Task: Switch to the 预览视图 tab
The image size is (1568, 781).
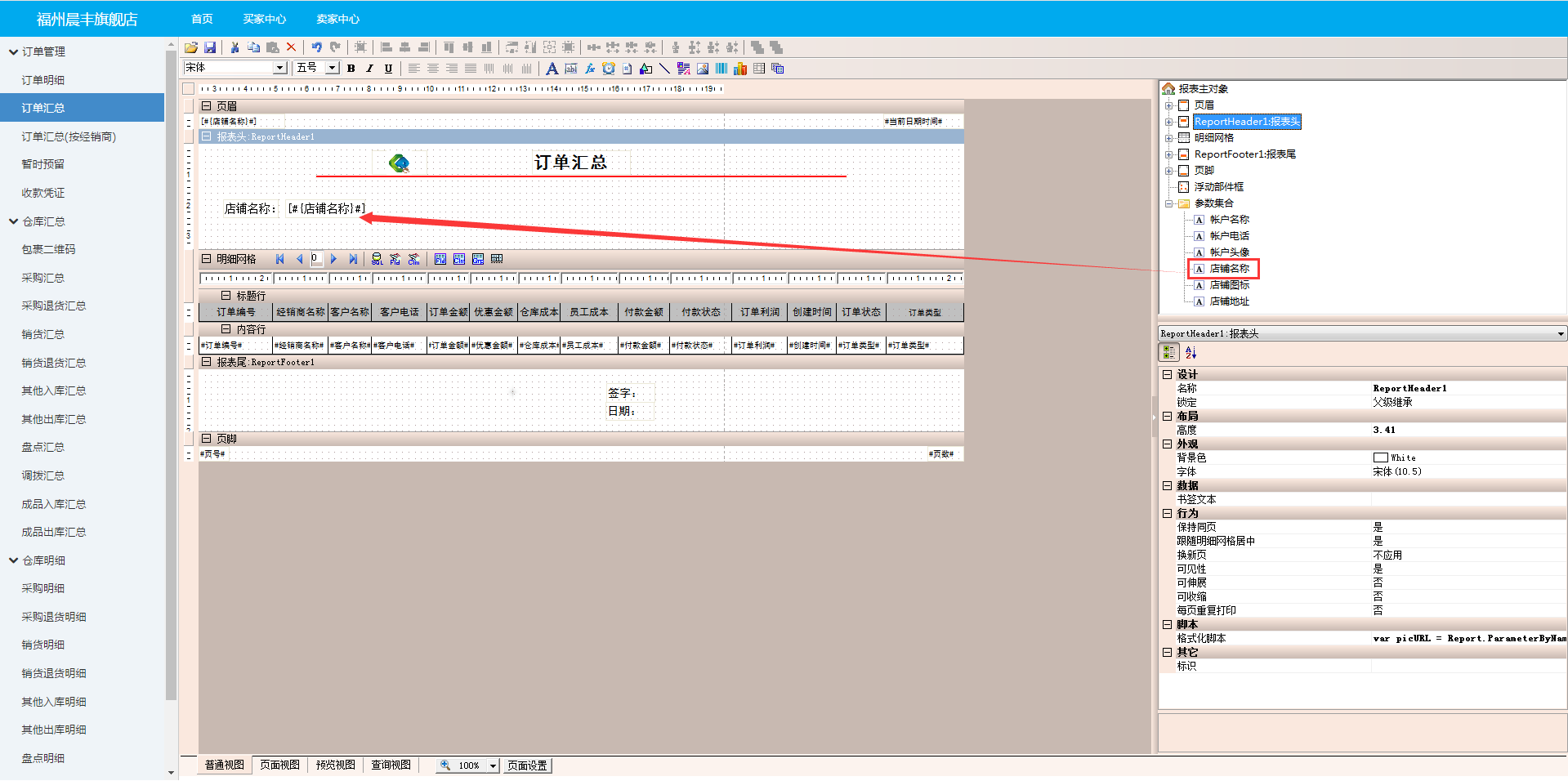Action: click(335, 765)
